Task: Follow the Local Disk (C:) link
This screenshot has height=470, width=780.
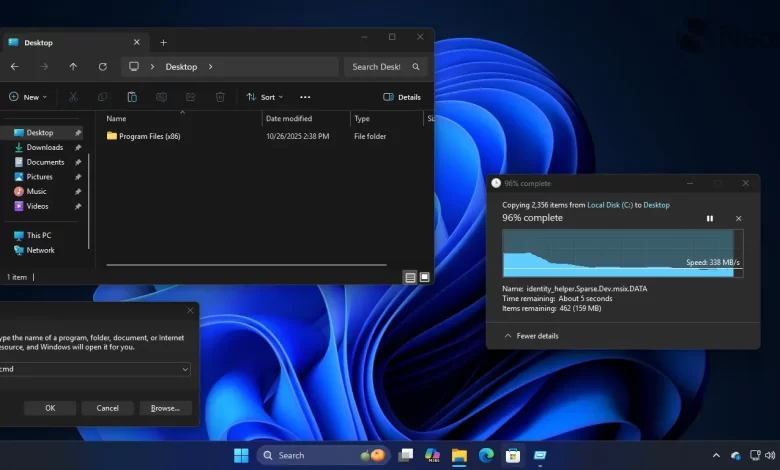Action: [x=610, y=205]
